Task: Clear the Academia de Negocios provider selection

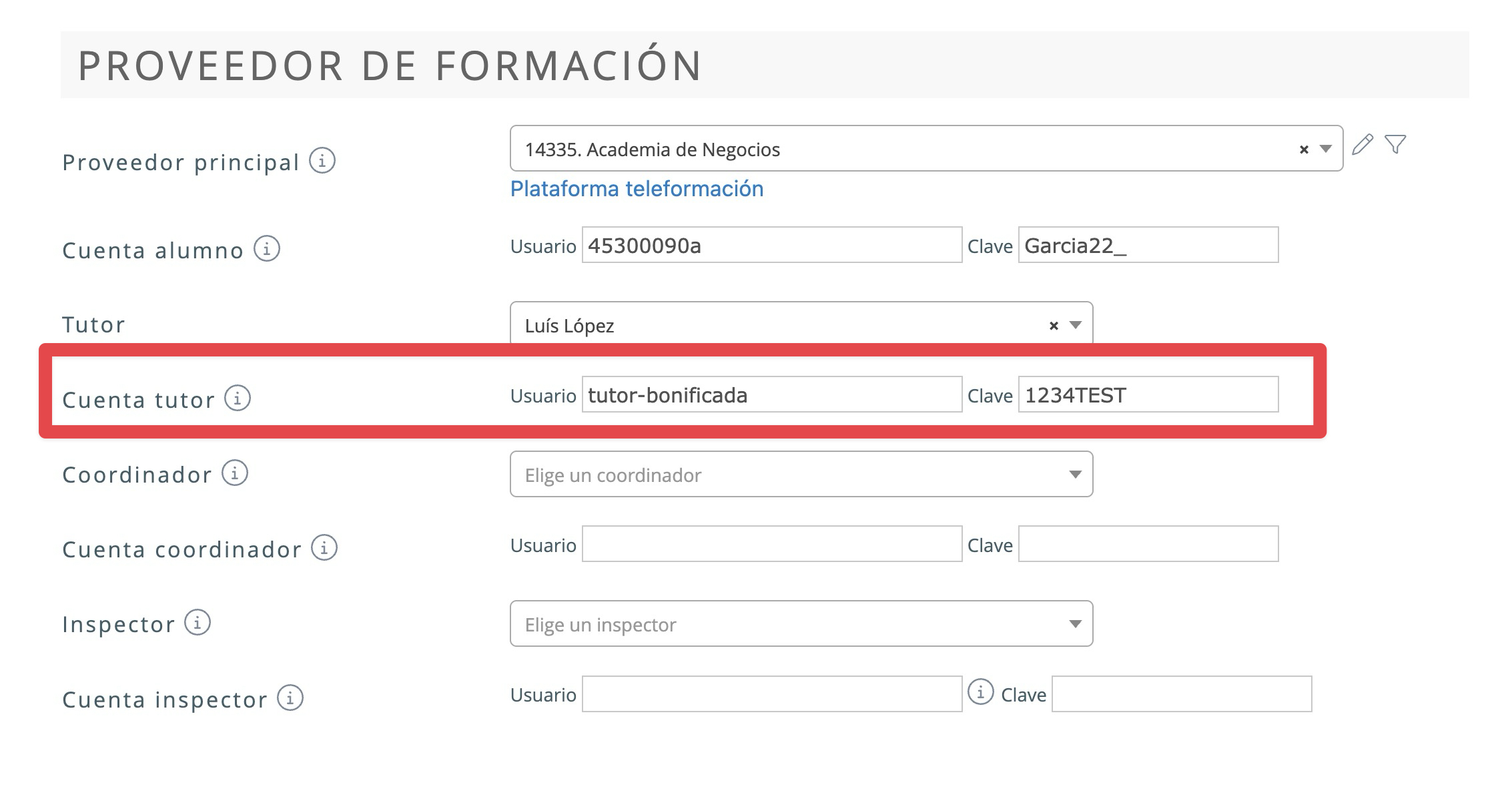Action: pyautogui.click(x=1304, y=150)
